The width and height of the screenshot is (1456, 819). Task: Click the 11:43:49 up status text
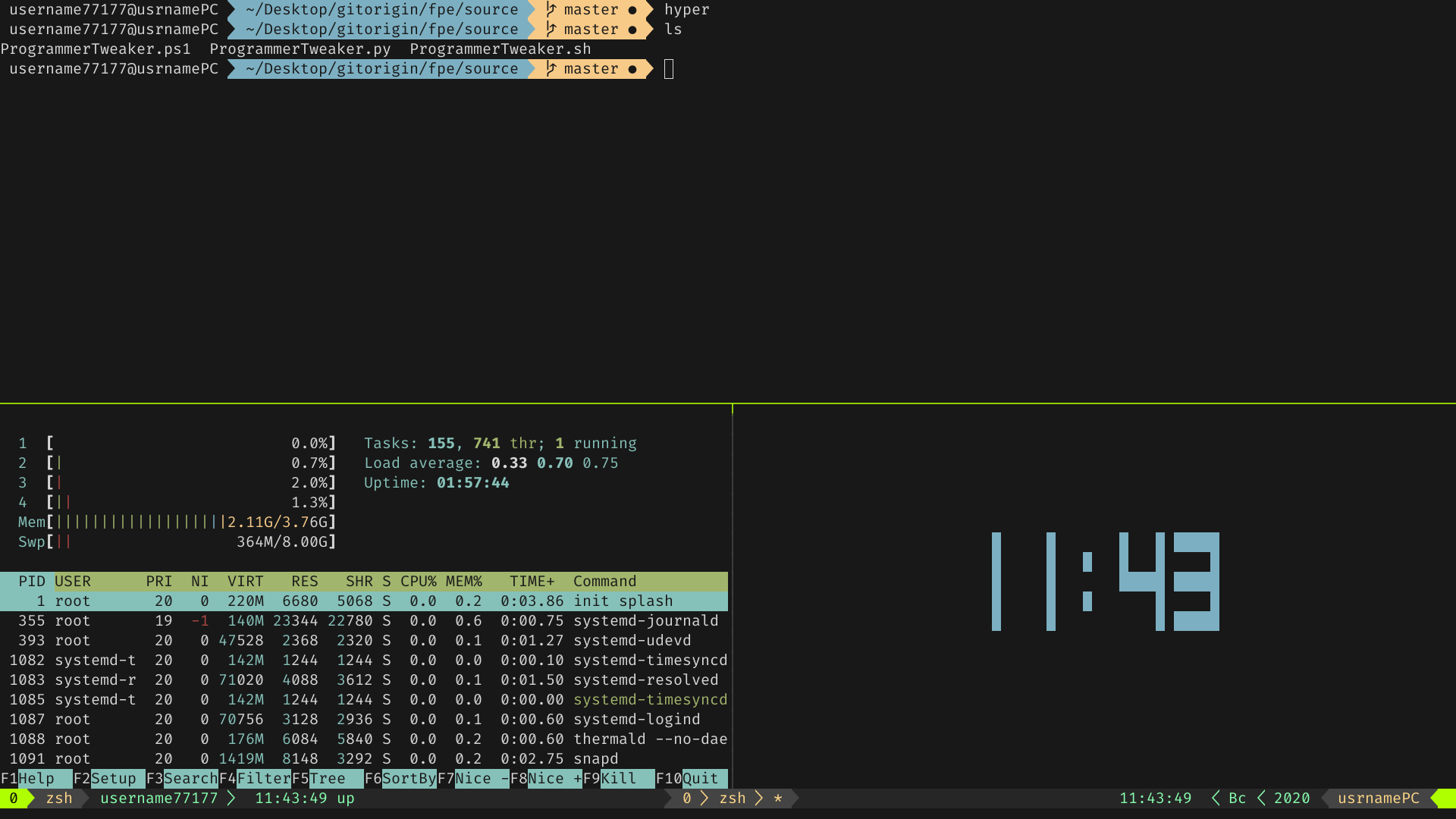pyautogui.click(x=305, y=799)
